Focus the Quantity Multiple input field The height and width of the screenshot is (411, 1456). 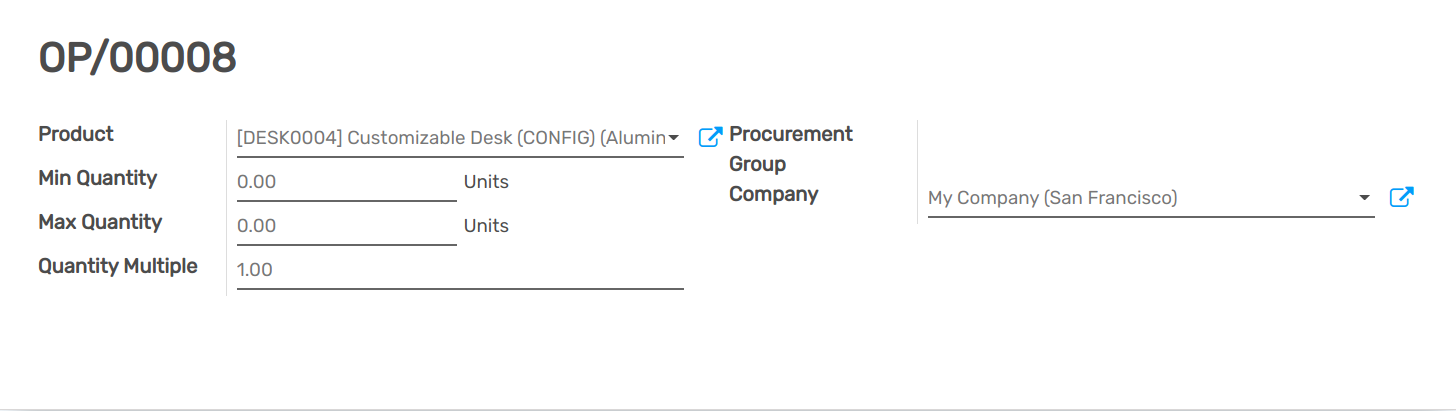click(460, 270)
